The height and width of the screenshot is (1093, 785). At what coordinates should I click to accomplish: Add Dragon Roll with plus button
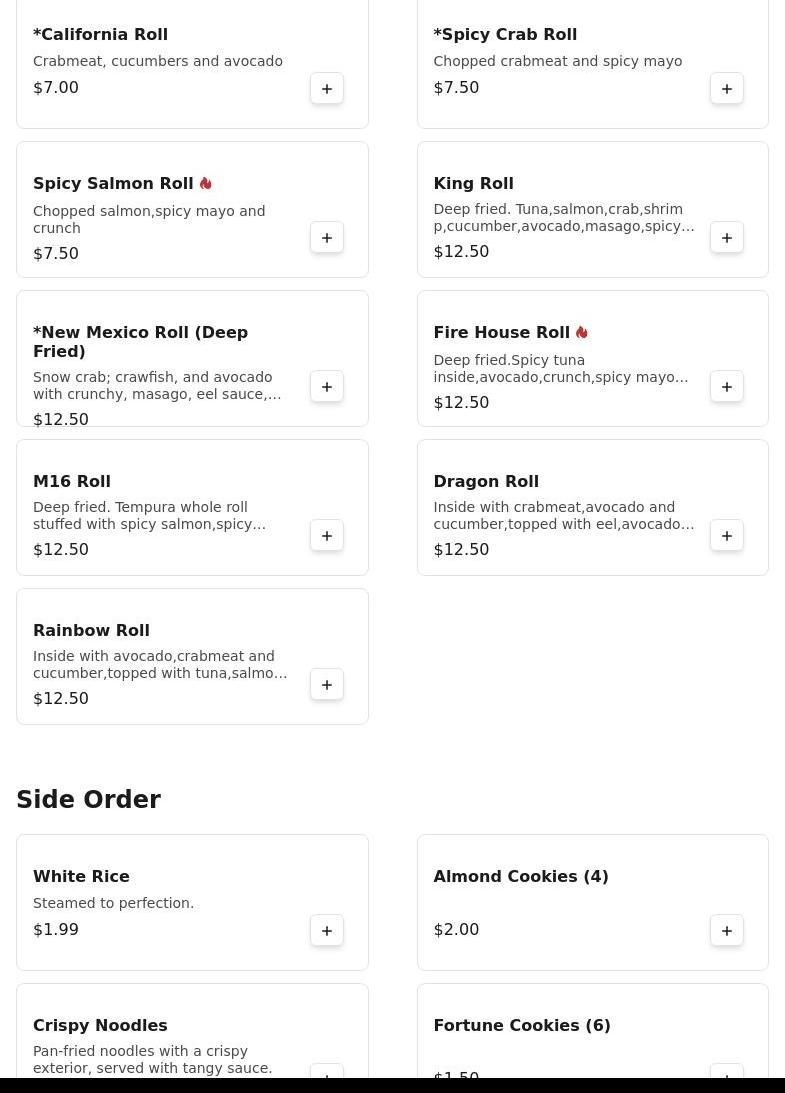(x=727, y=536)
